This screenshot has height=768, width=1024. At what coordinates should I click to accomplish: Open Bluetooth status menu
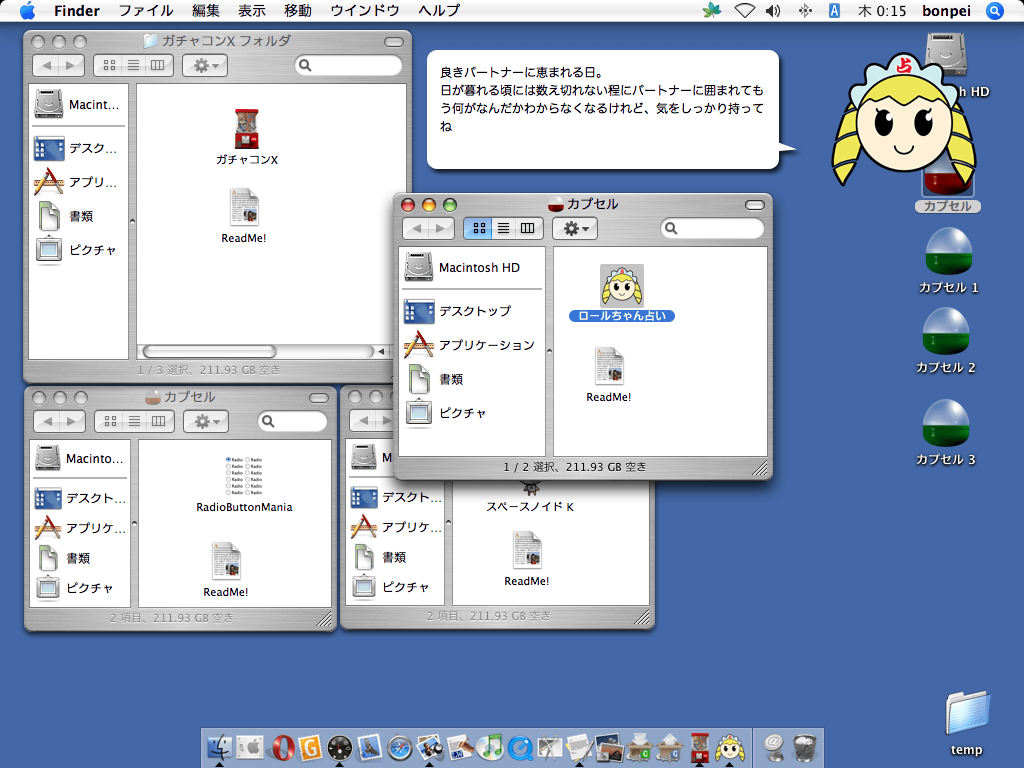tap(805, 10)
